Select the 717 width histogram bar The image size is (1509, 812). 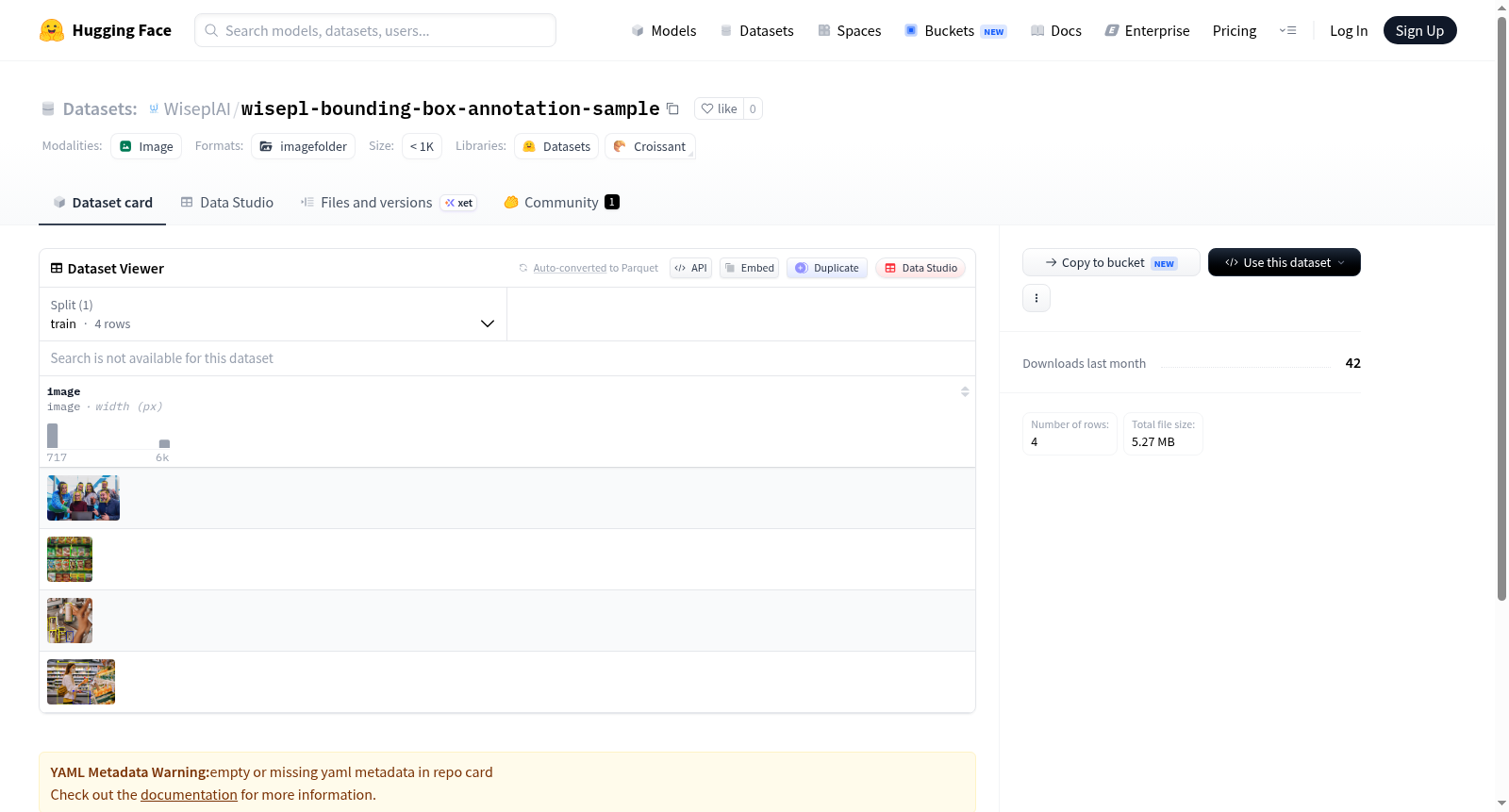[x=53, y=436]
